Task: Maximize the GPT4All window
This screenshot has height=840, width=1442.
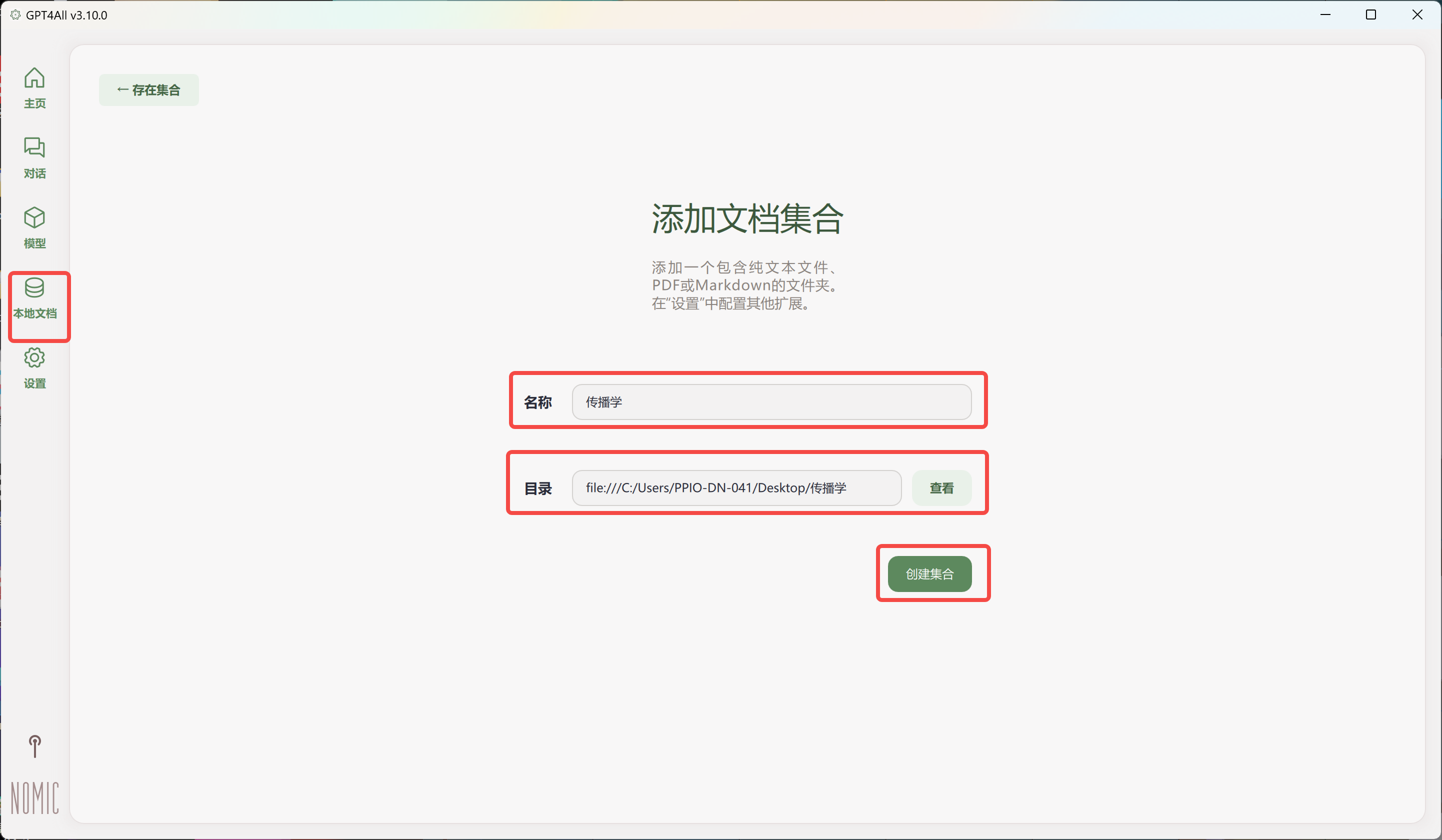Action: 1370,15
